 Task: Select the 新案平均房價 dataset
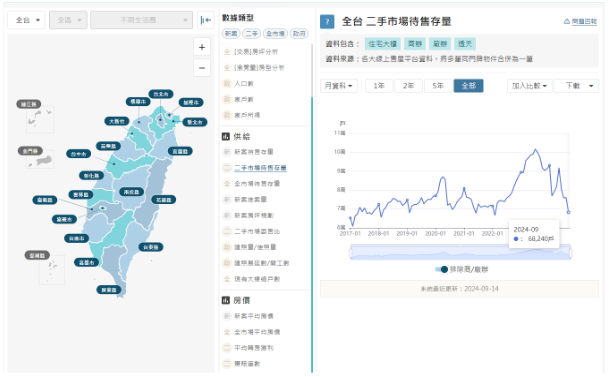tap(254, 316)
